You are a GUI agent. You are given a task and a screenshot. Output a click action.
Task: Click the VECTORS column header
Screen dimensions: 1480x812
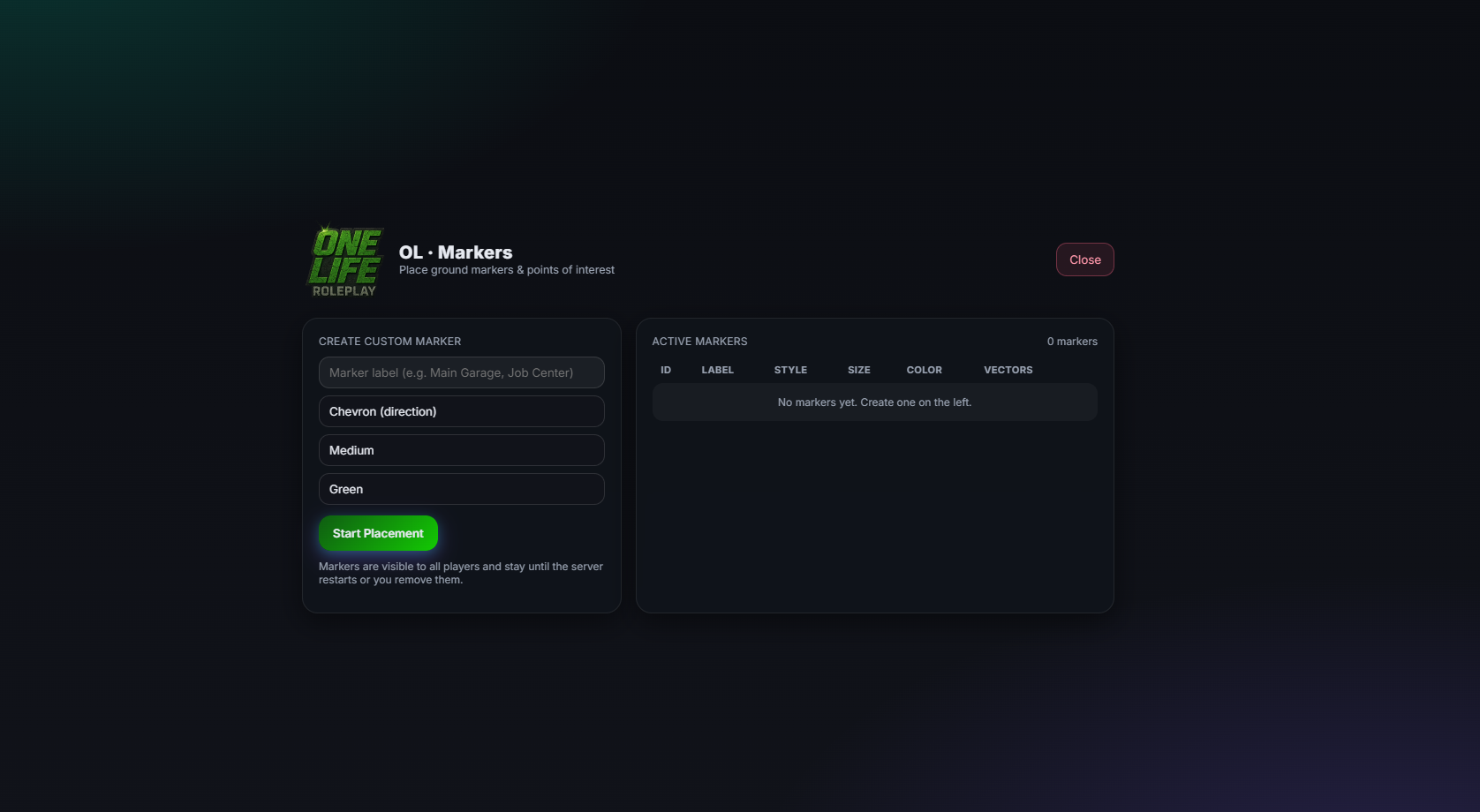click(x=1008, y=370)
